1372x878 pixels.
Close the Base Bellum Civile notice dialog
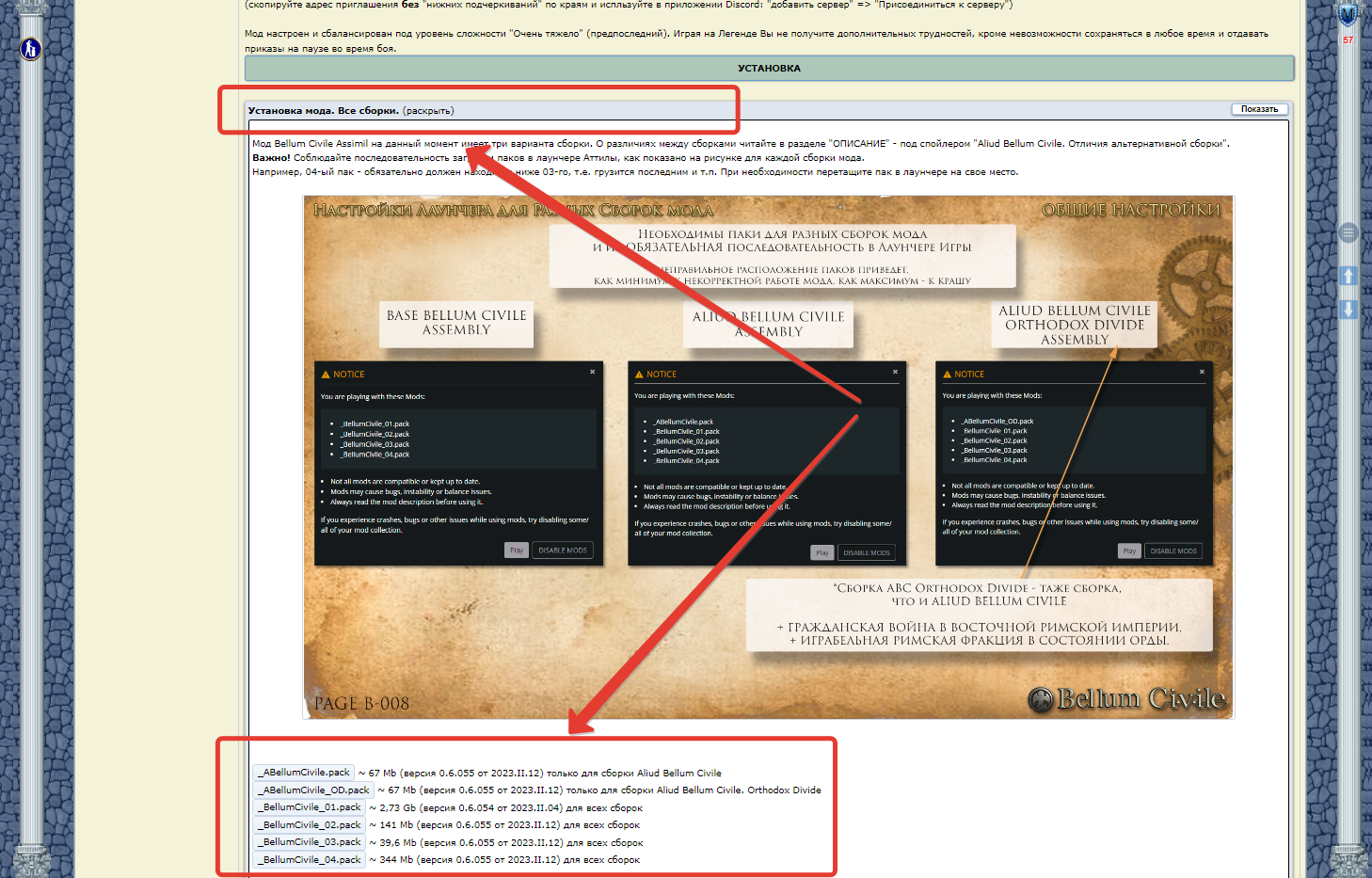pos(592,372)
